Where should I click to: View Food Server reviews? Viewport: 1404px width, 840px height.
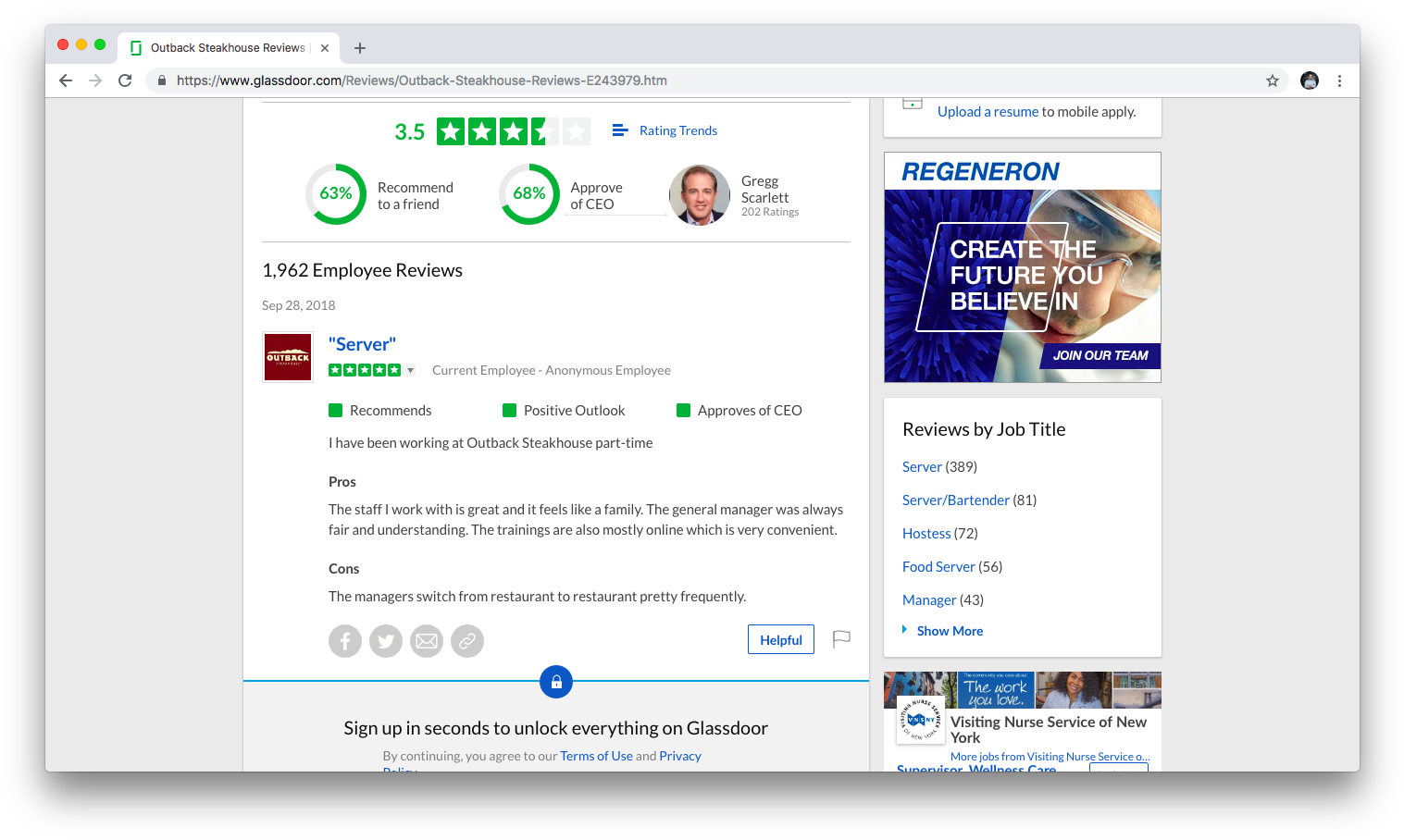938,567
